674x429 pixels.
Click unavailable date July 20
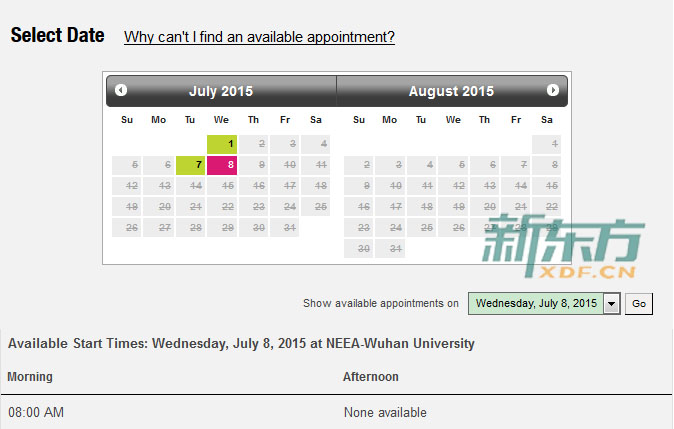(159, 207)
